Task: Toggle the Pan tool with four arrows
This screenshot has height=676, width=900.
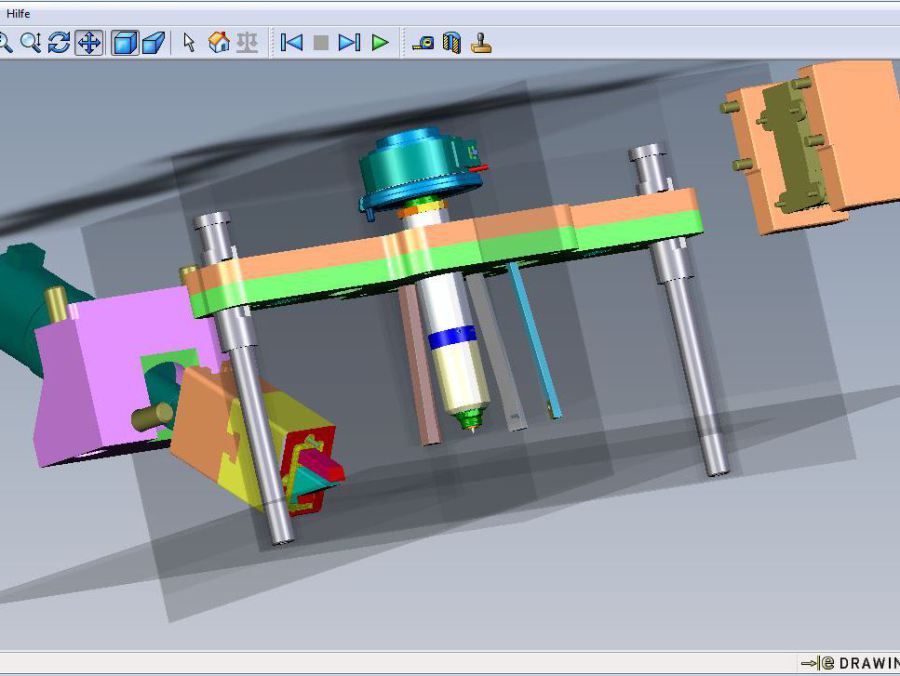Action: [89, 43]
